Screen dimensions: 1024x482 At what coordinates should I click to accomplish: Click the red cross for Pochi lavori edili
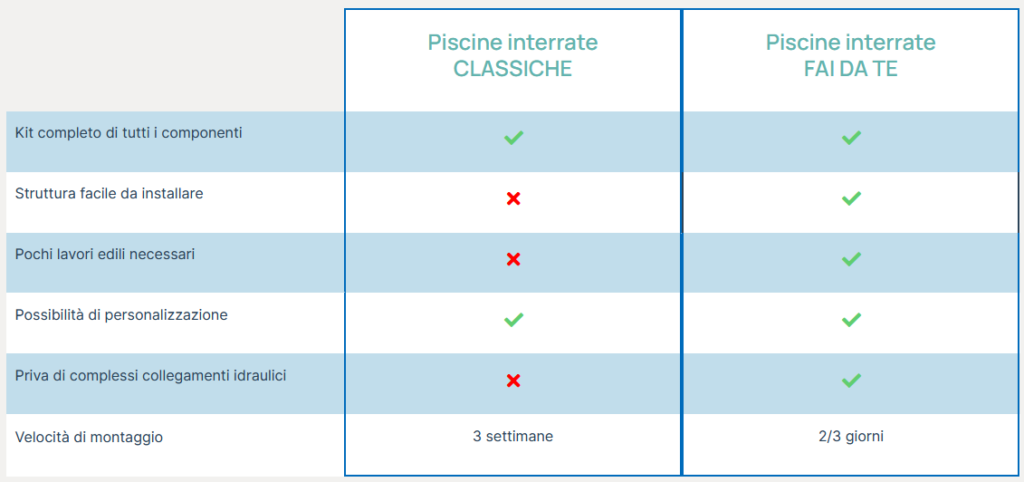point(513,259)
